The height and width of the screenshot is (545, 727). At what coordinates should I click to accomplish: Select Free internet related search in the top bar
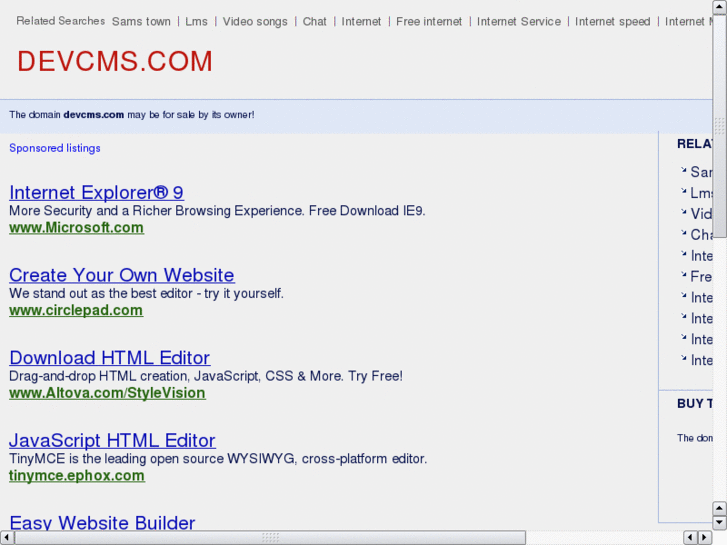429,21
